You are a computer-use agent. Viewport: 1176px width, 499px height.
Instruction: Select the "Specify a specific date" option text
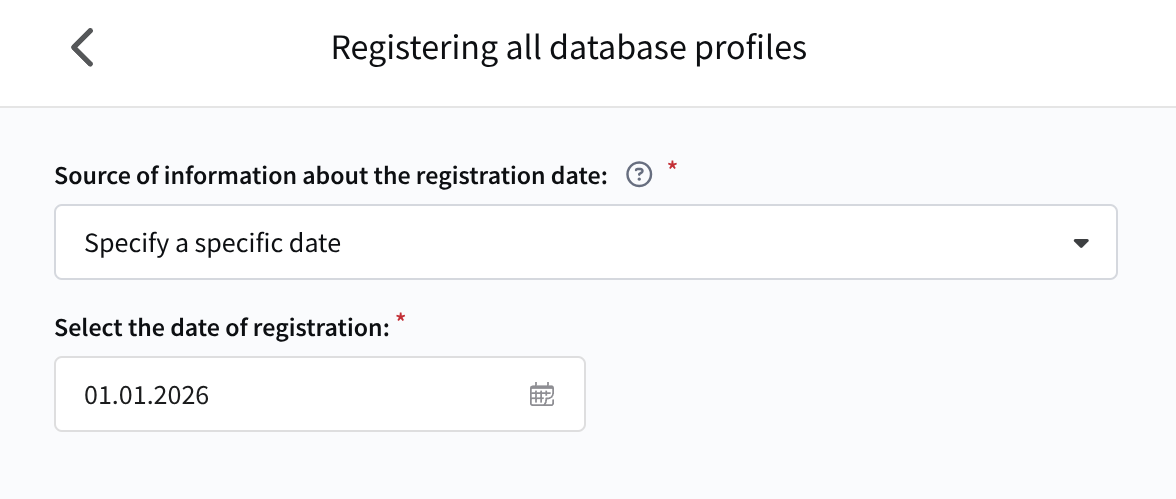[x=212, y=243]
